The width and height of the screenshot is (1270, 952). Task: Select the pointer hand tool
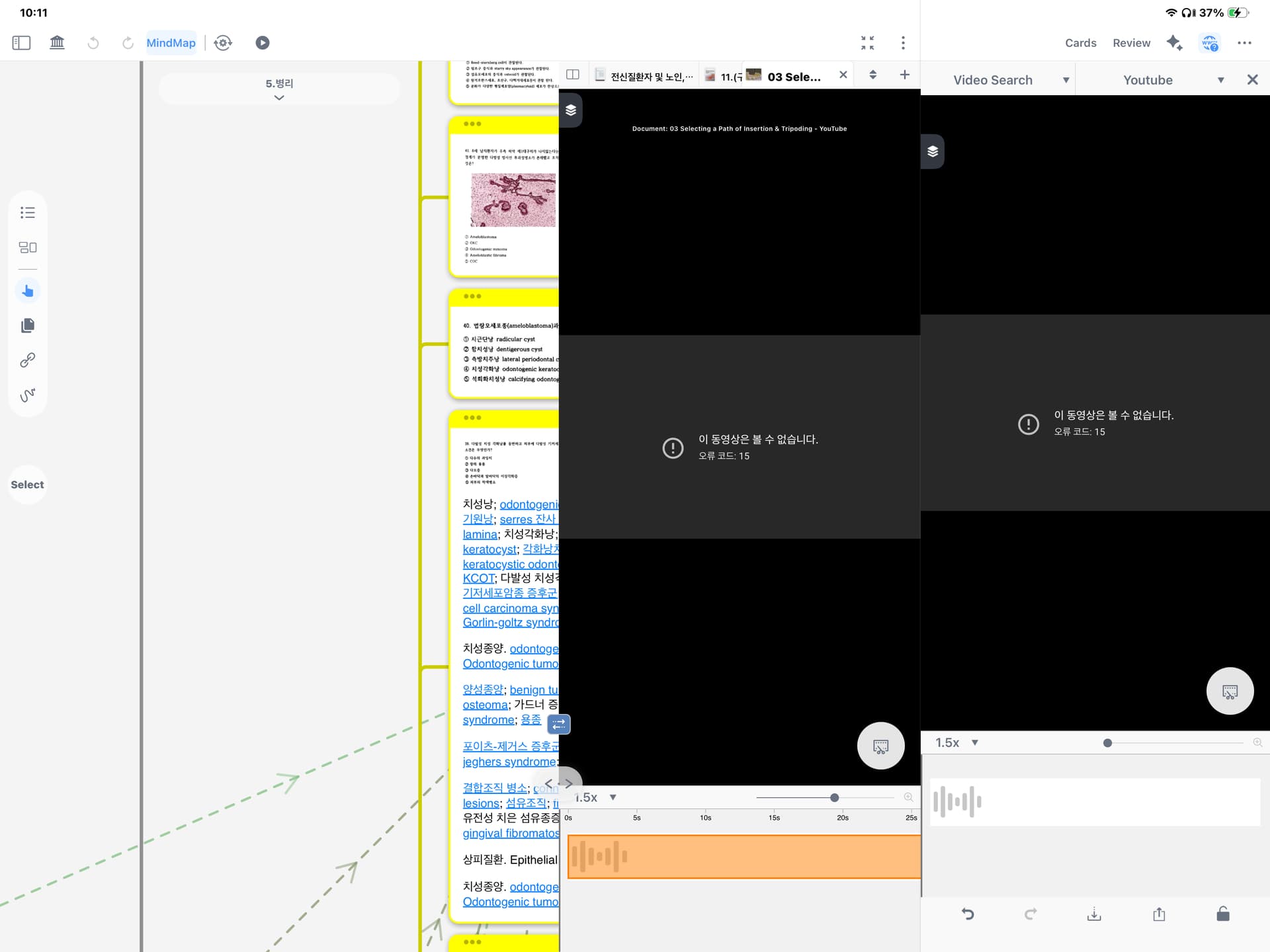28,291
